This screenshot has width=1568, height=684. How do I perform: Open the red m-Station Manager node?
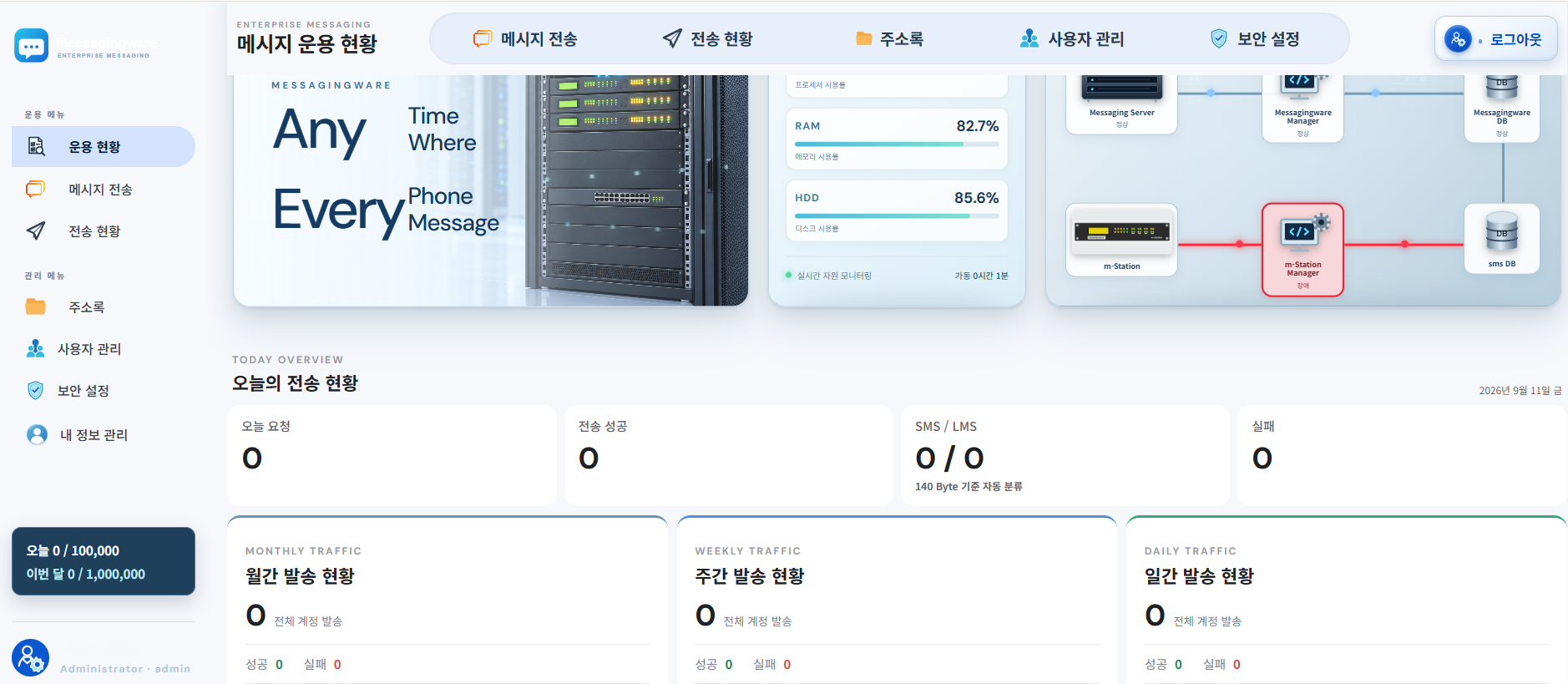1302,250
